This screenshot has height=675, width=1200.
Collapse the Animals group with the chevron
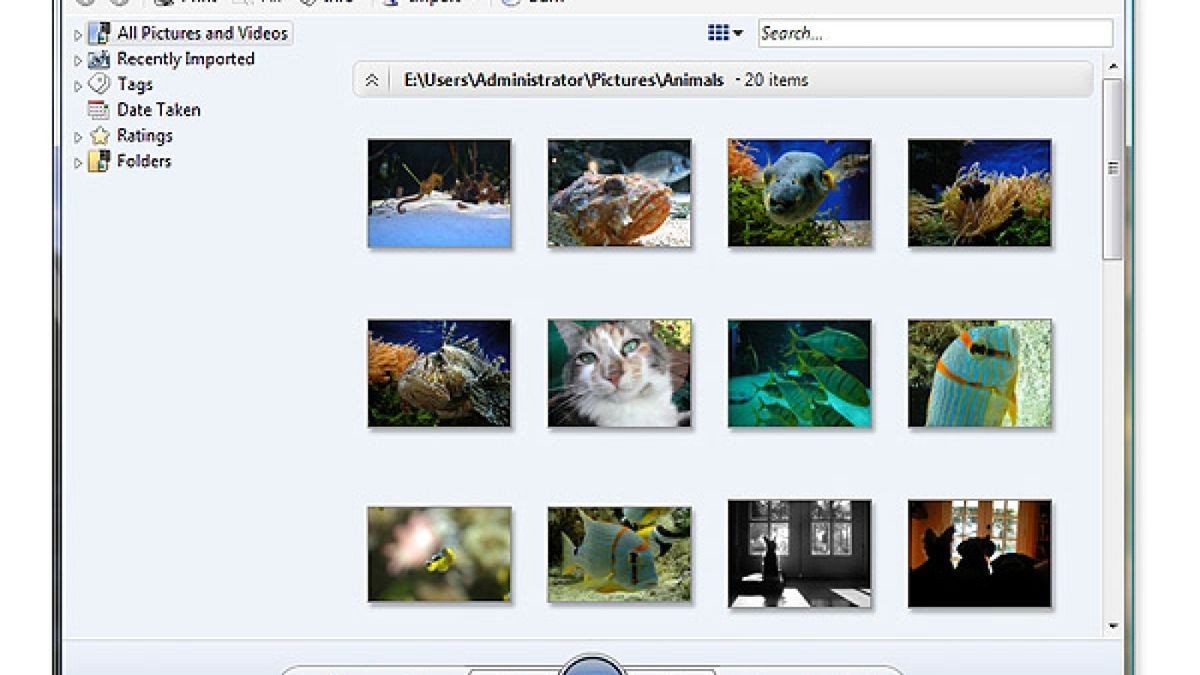(372, 80)
